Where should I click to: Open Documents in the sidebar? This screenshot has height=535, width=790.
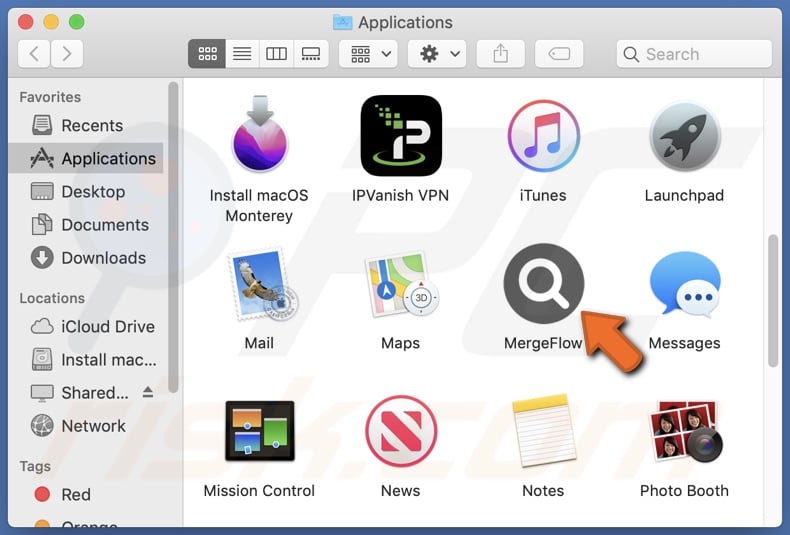(86, 225)
